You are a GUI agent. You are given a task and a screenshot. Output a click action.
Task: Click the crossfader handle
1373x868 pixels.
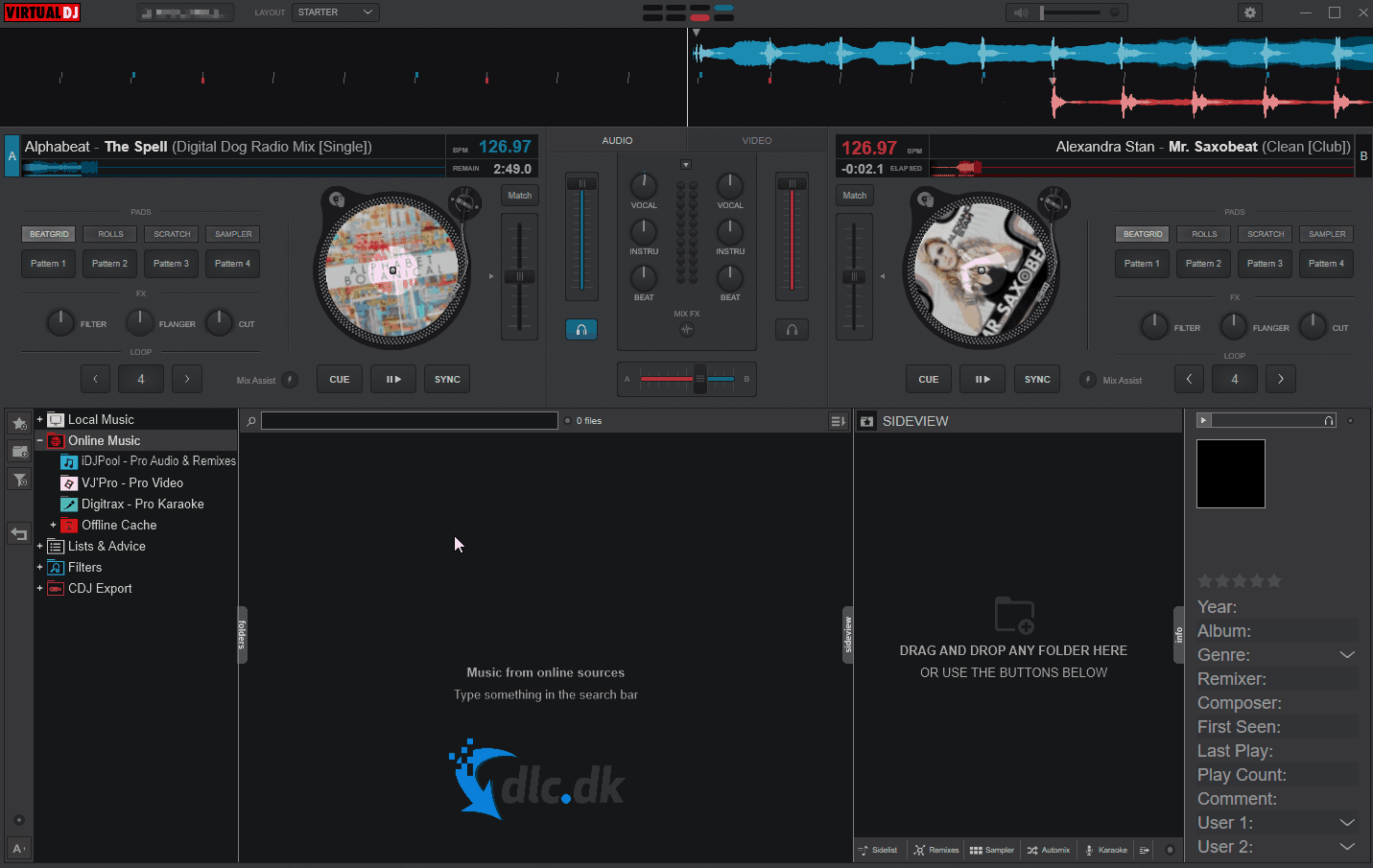(x=699, y=379)
